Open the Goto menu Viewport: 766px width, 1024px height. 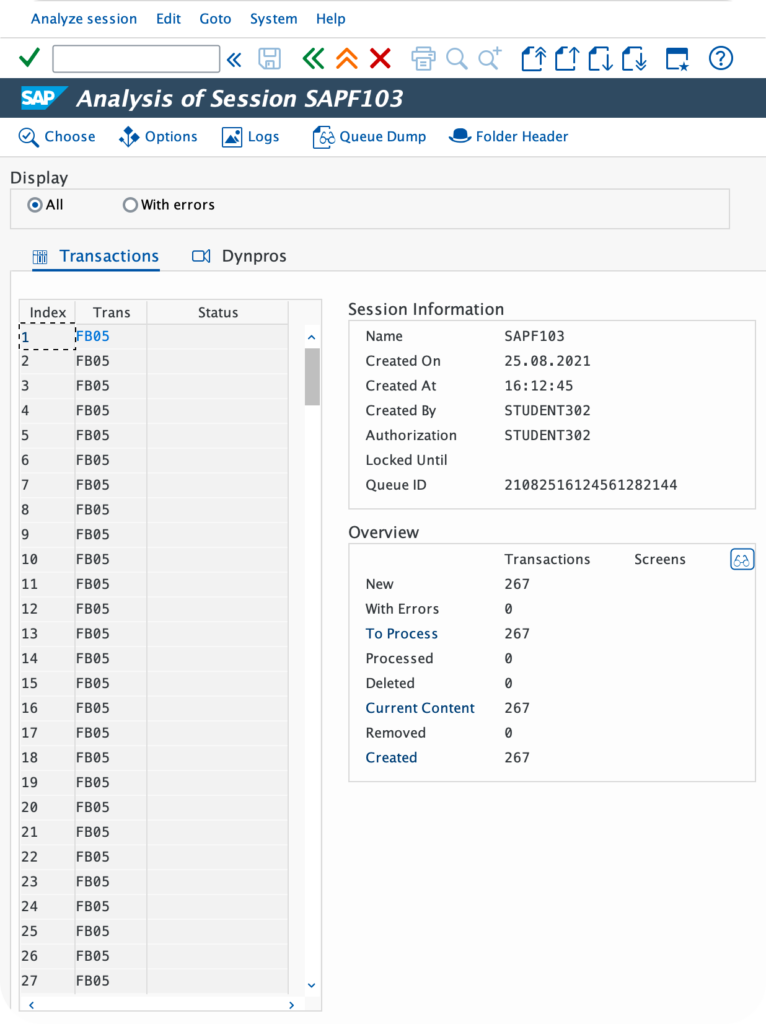coord(215,19)
